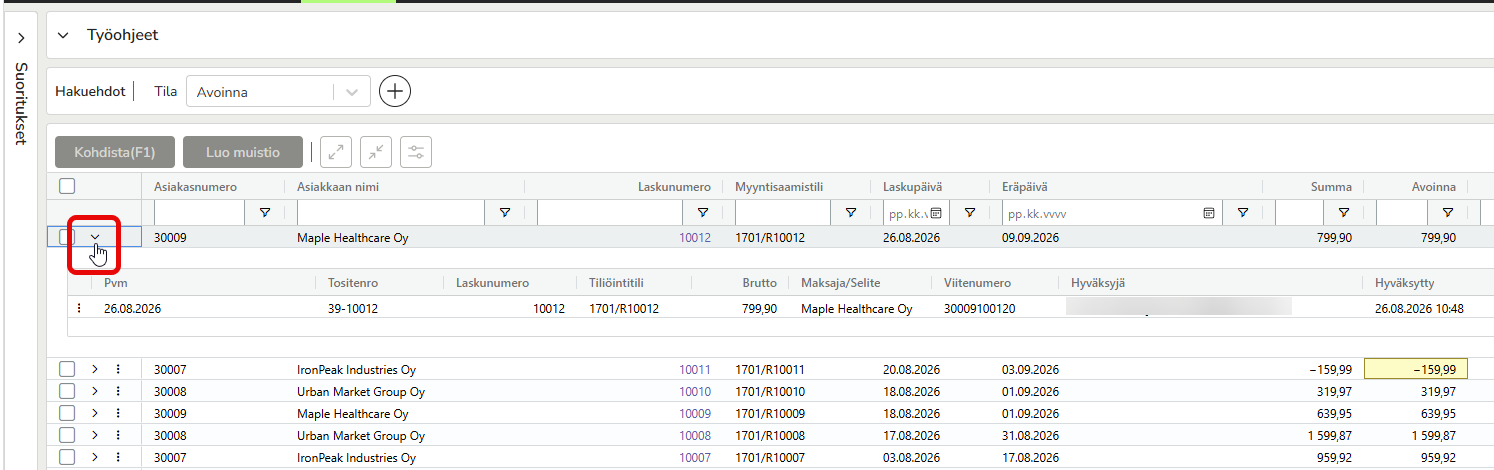Expand row for invoice 10009 details
This screenshot has height=470, width=1494.
pos(95,413)
